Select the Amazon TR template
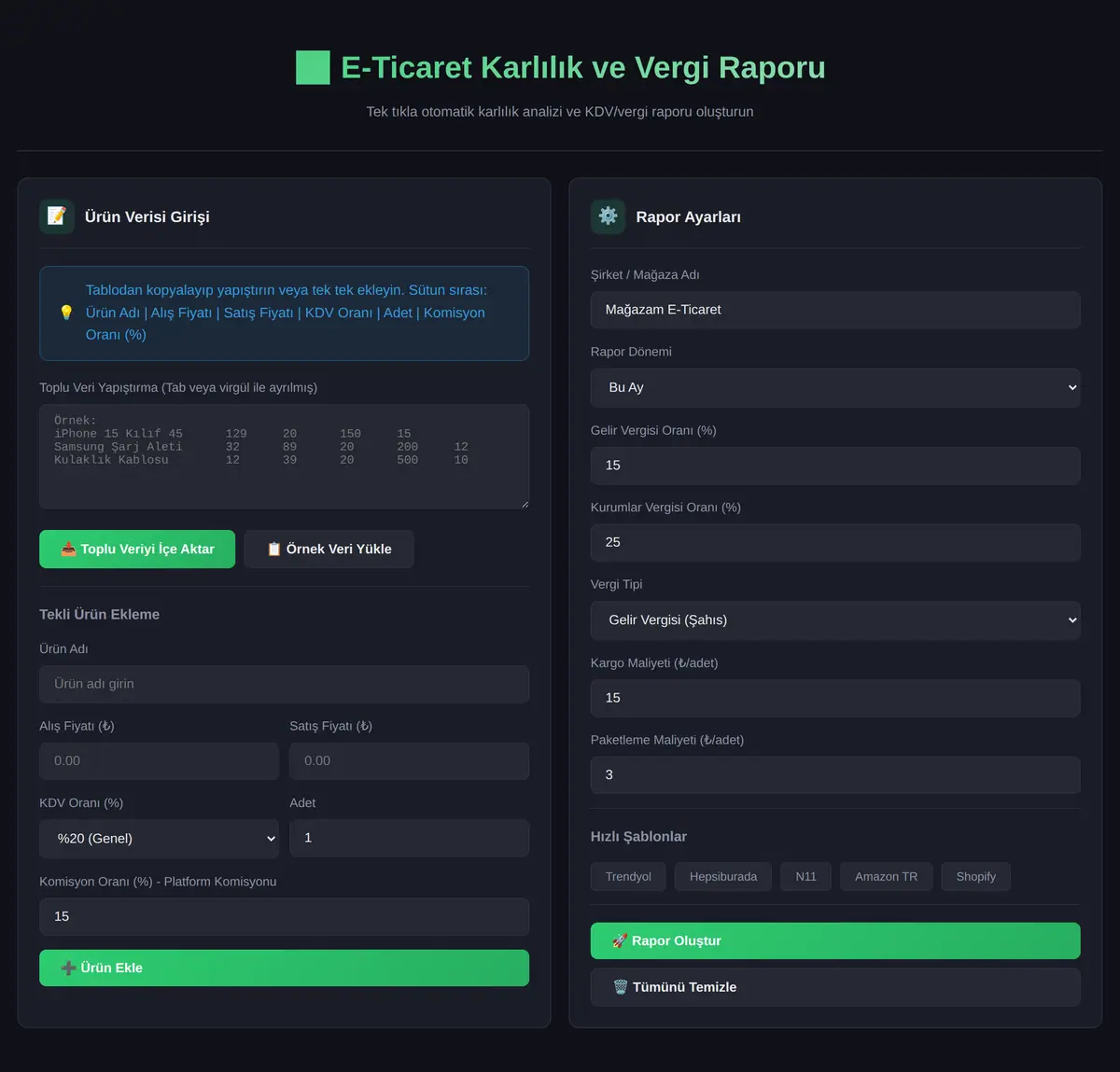 point(886,876)
